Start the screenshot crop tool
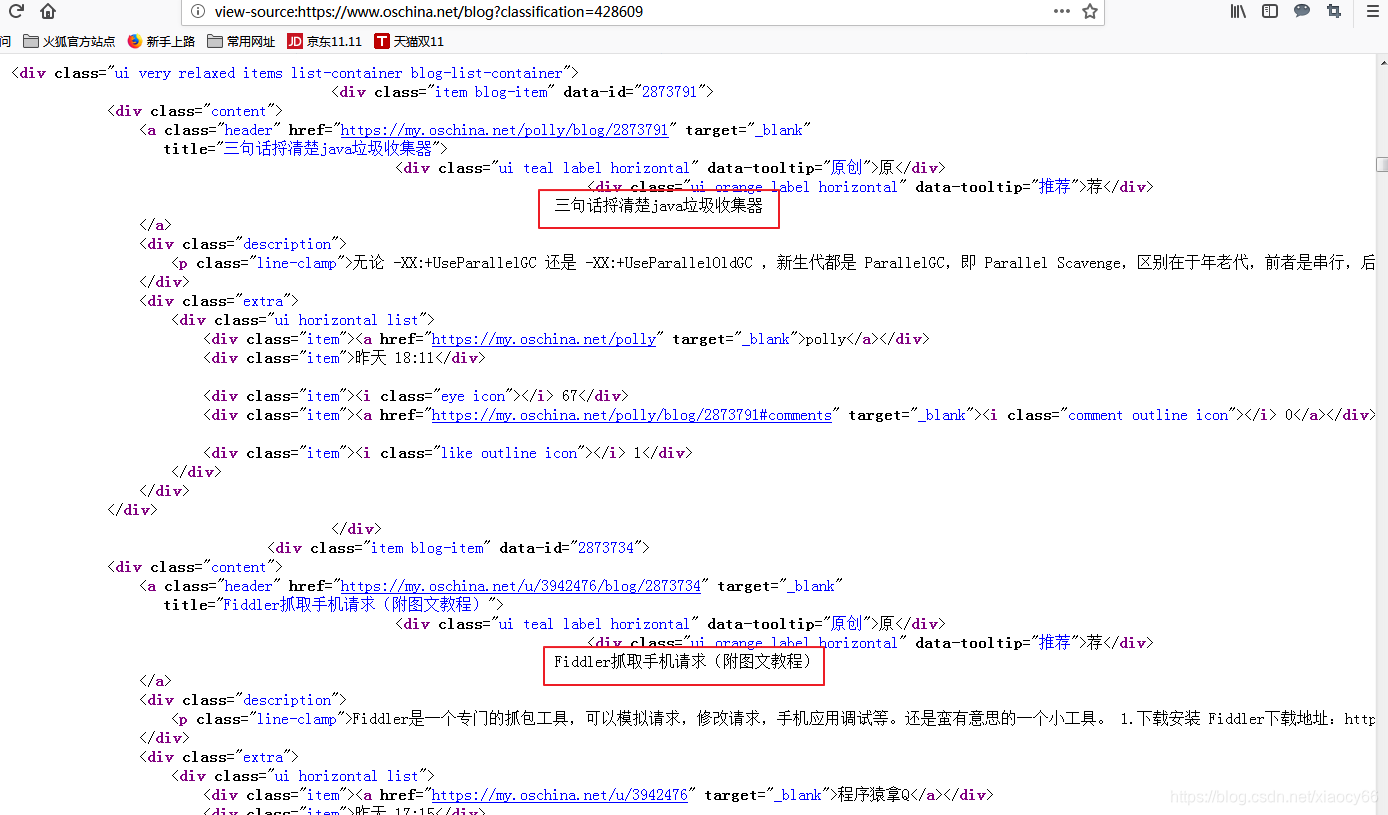 tap(1334, 12)
